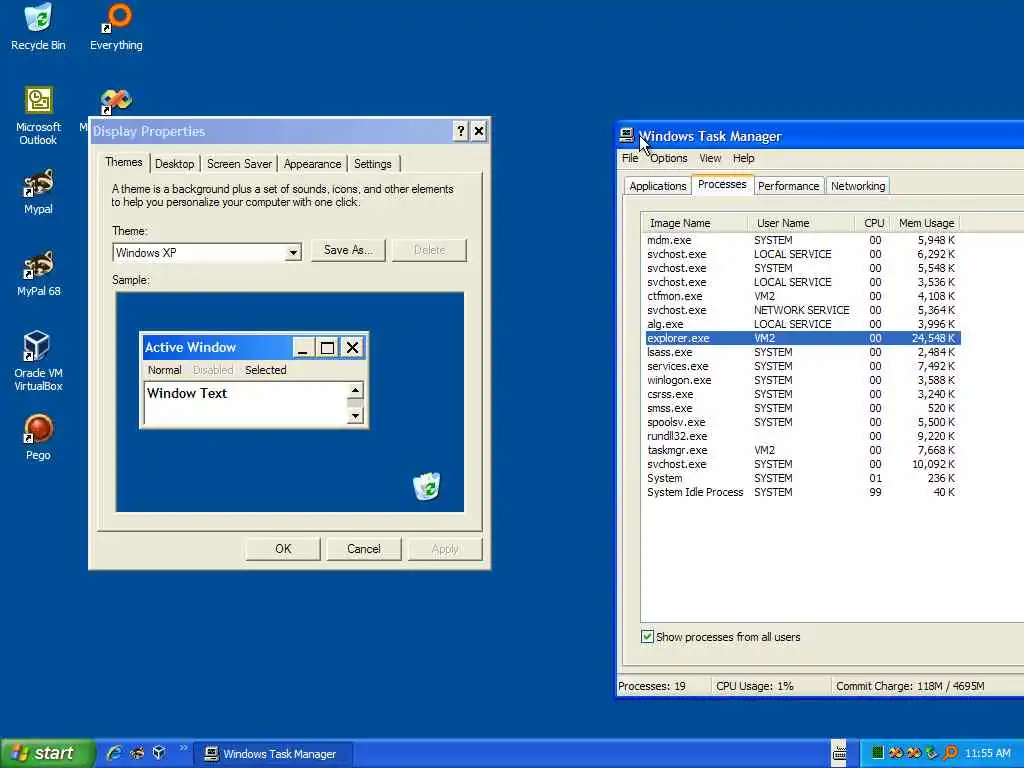Sort processes by User Name column
The height and width of the screenshot is (768, 1024).
(801, 223)
